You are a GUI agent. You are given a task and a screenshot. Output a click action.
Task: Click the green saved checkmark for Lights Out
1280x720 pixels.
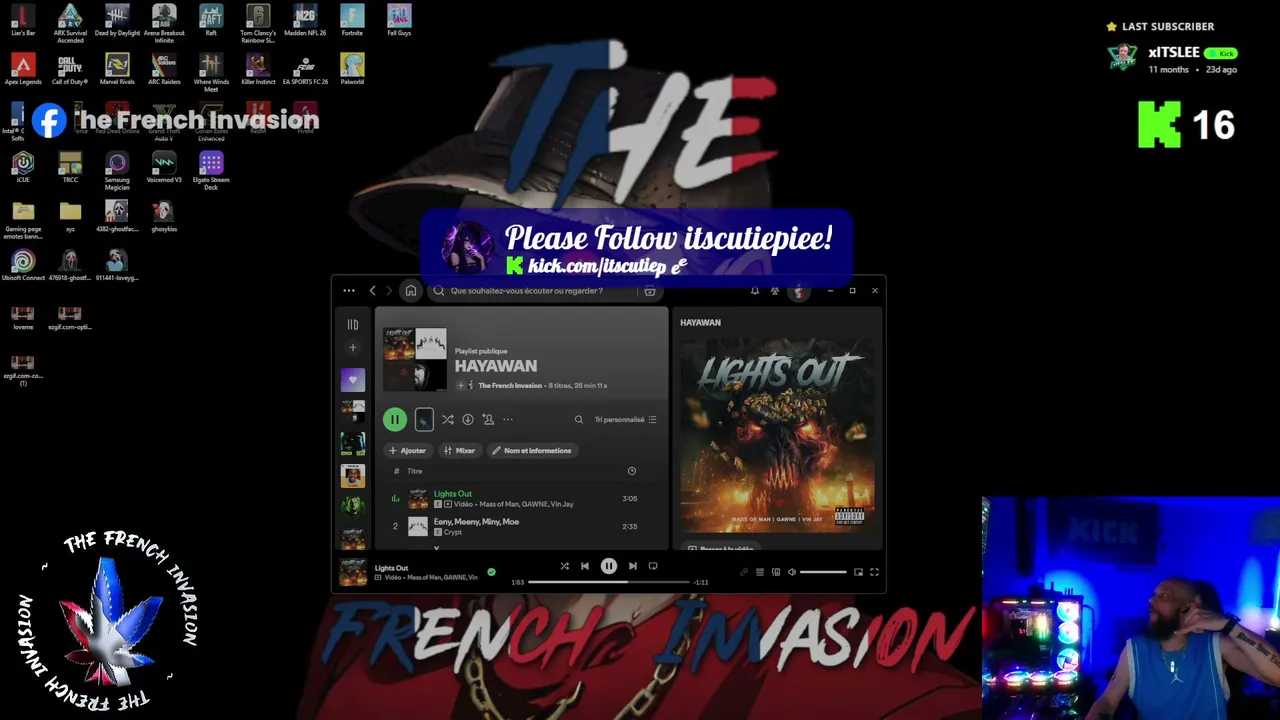(x=491, y=572)
